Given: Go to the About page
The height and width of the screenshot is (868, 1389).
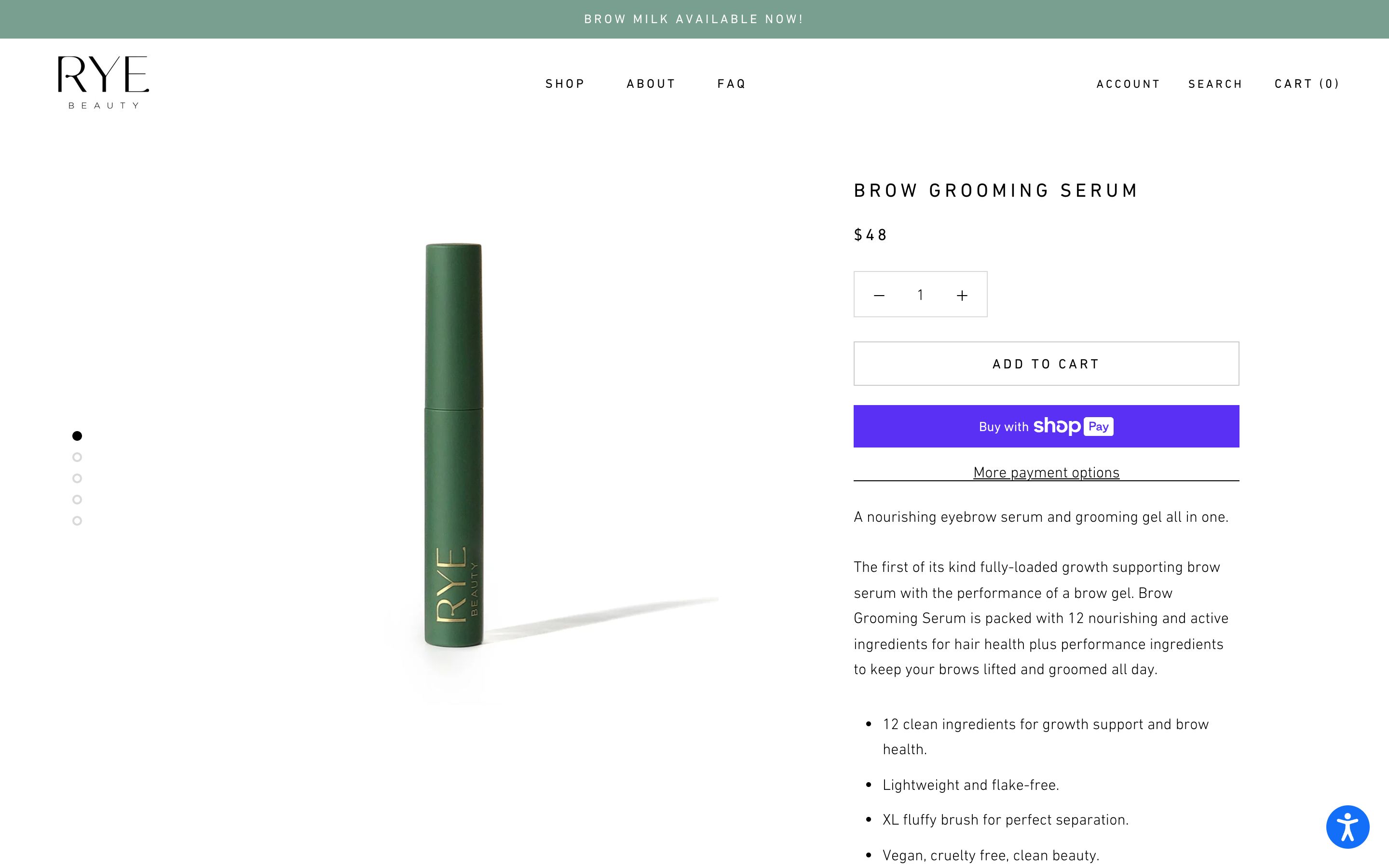Looking at the screenshot, I should coord(651,84).
